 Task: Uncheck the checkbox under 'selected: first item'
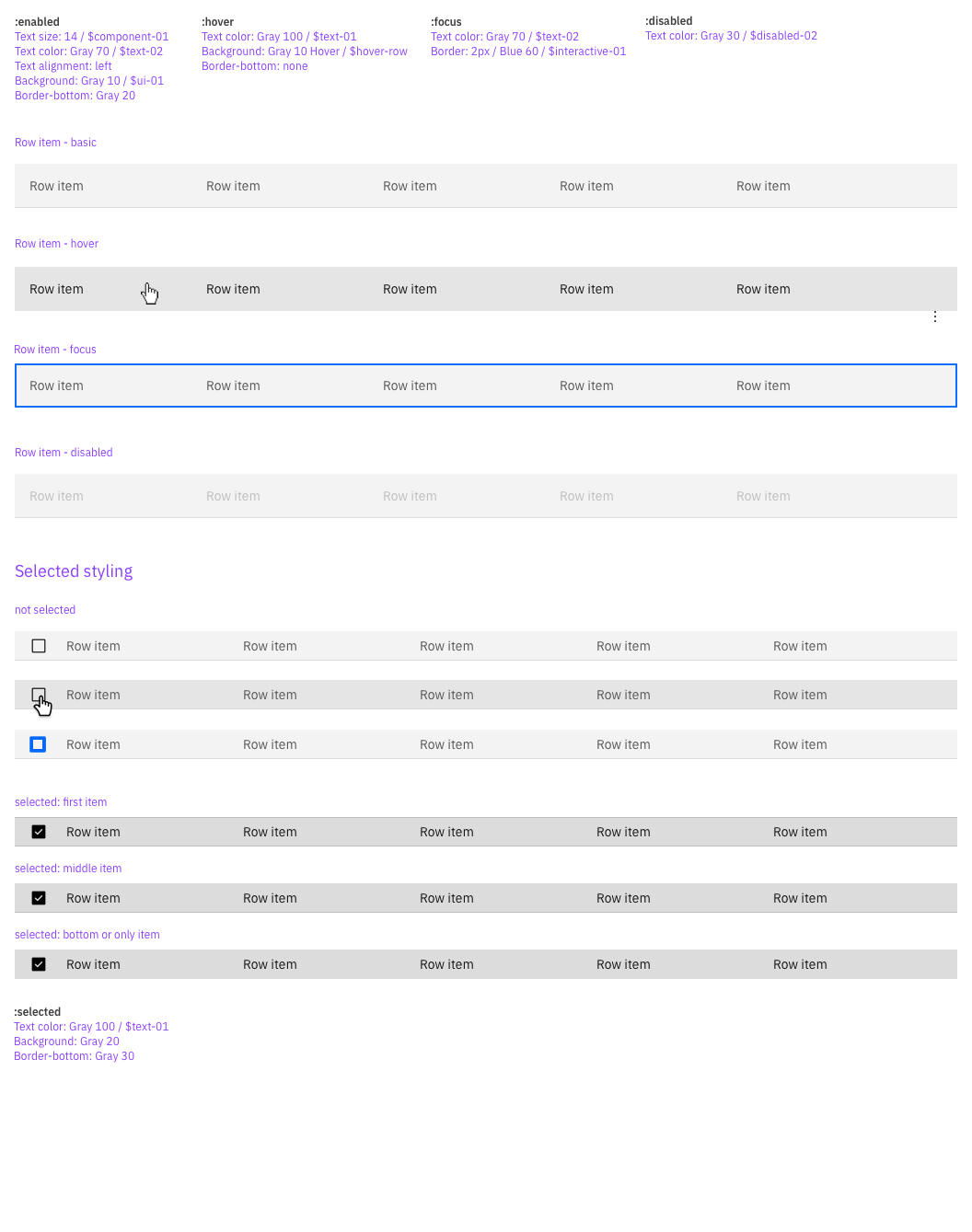[39, 832]
